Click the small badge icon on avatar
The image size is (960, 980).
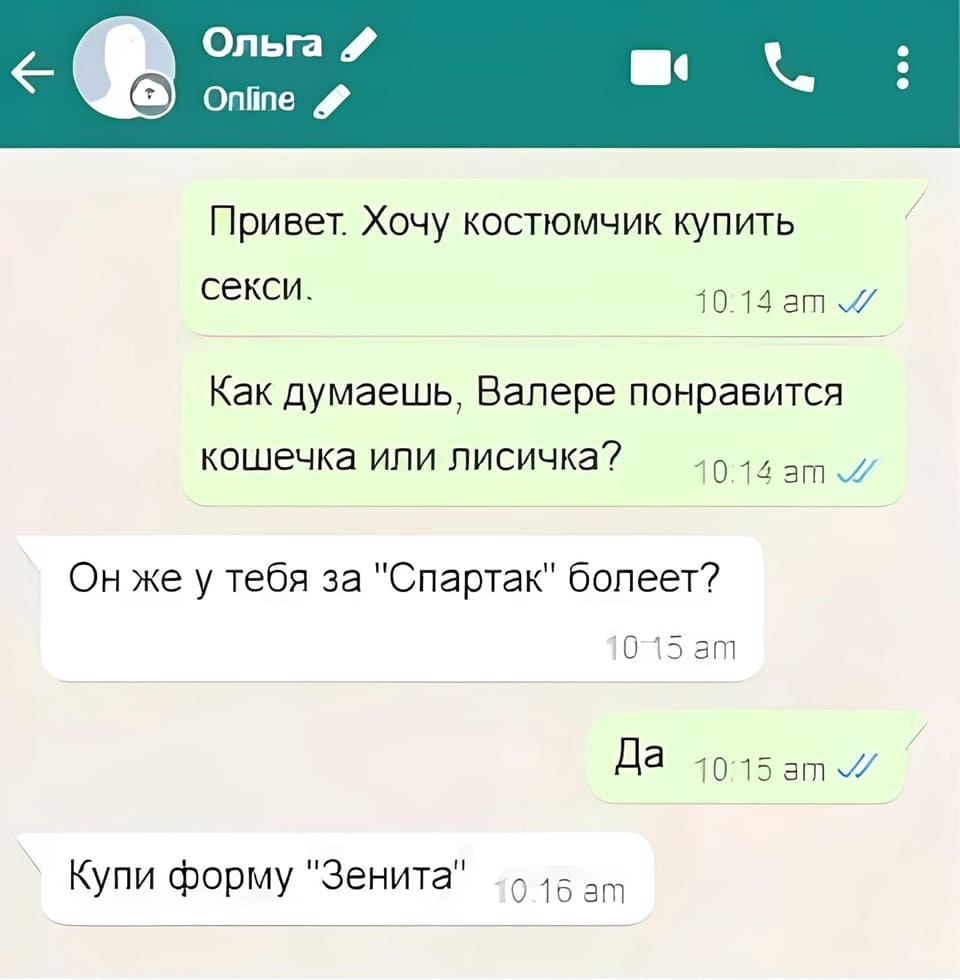pyautogui.click(x=152, y=95)
